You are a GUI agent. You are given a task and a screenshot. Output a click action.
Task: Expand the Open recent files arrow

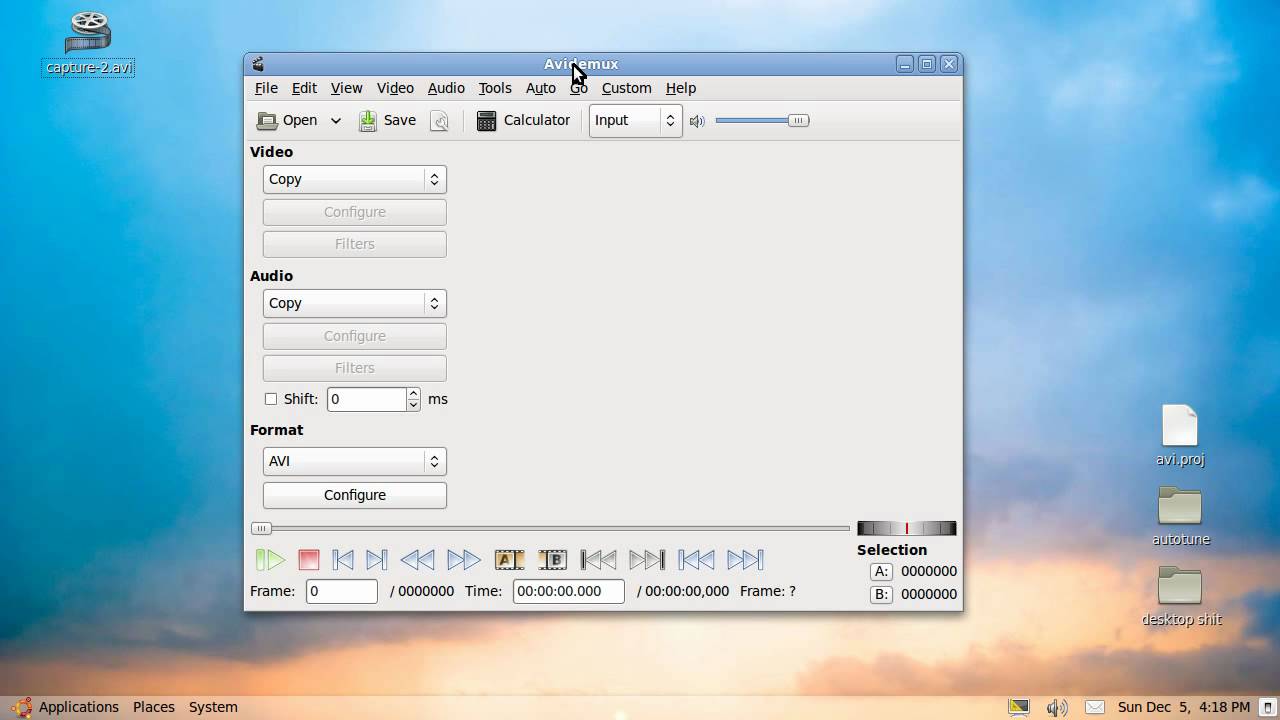click(x=336, y=120)
